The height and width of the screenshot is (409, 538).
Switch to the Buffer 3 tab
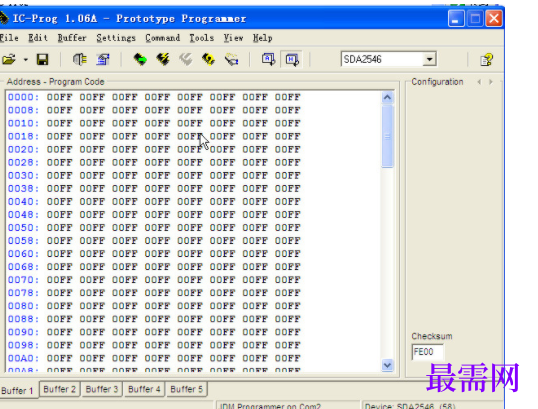(102, 389)
